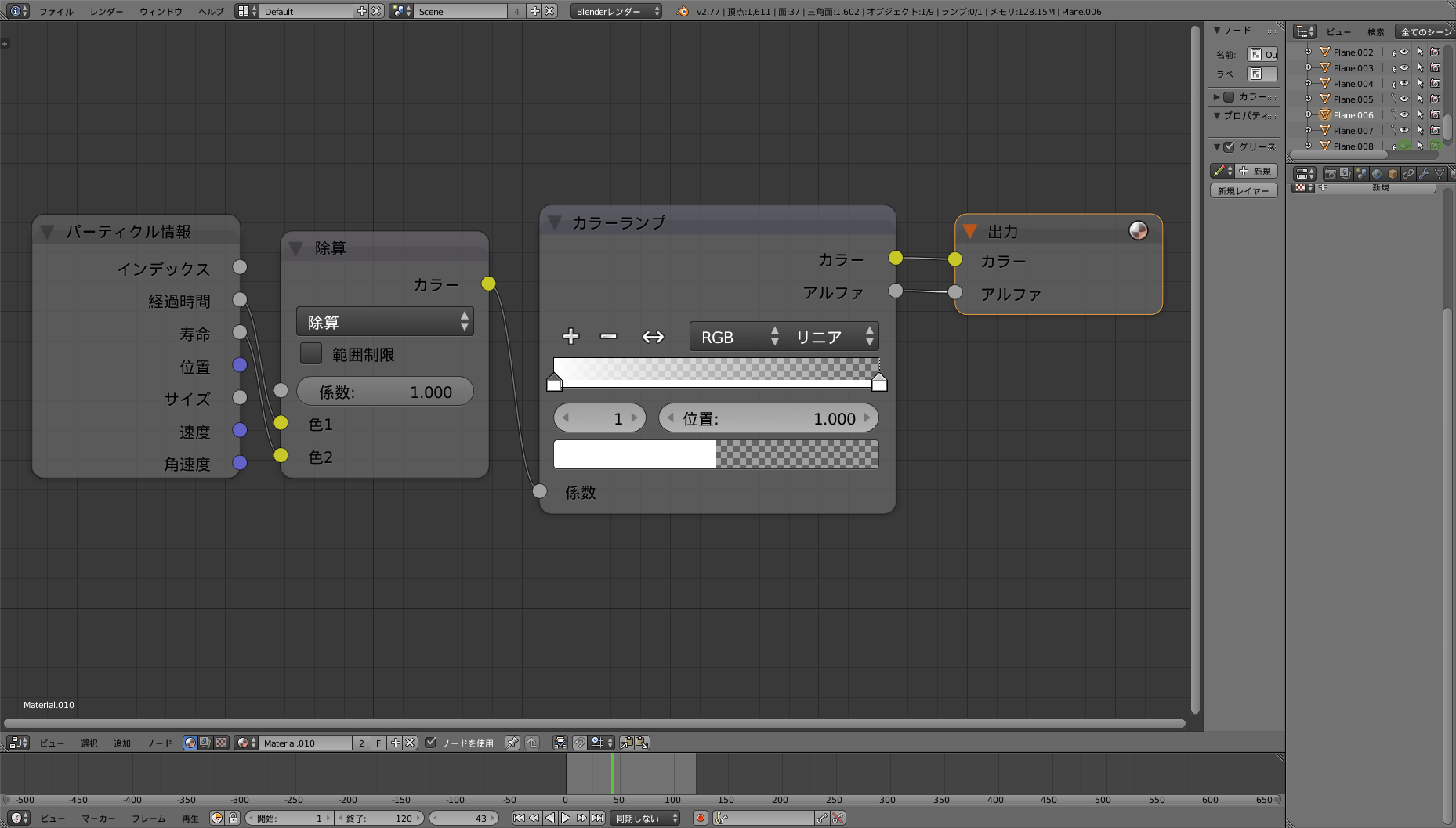The width and height of the screenshot is (1456, 828).
Task: Click the 位置 position slider in color ramp
Action: coord(769,418)
